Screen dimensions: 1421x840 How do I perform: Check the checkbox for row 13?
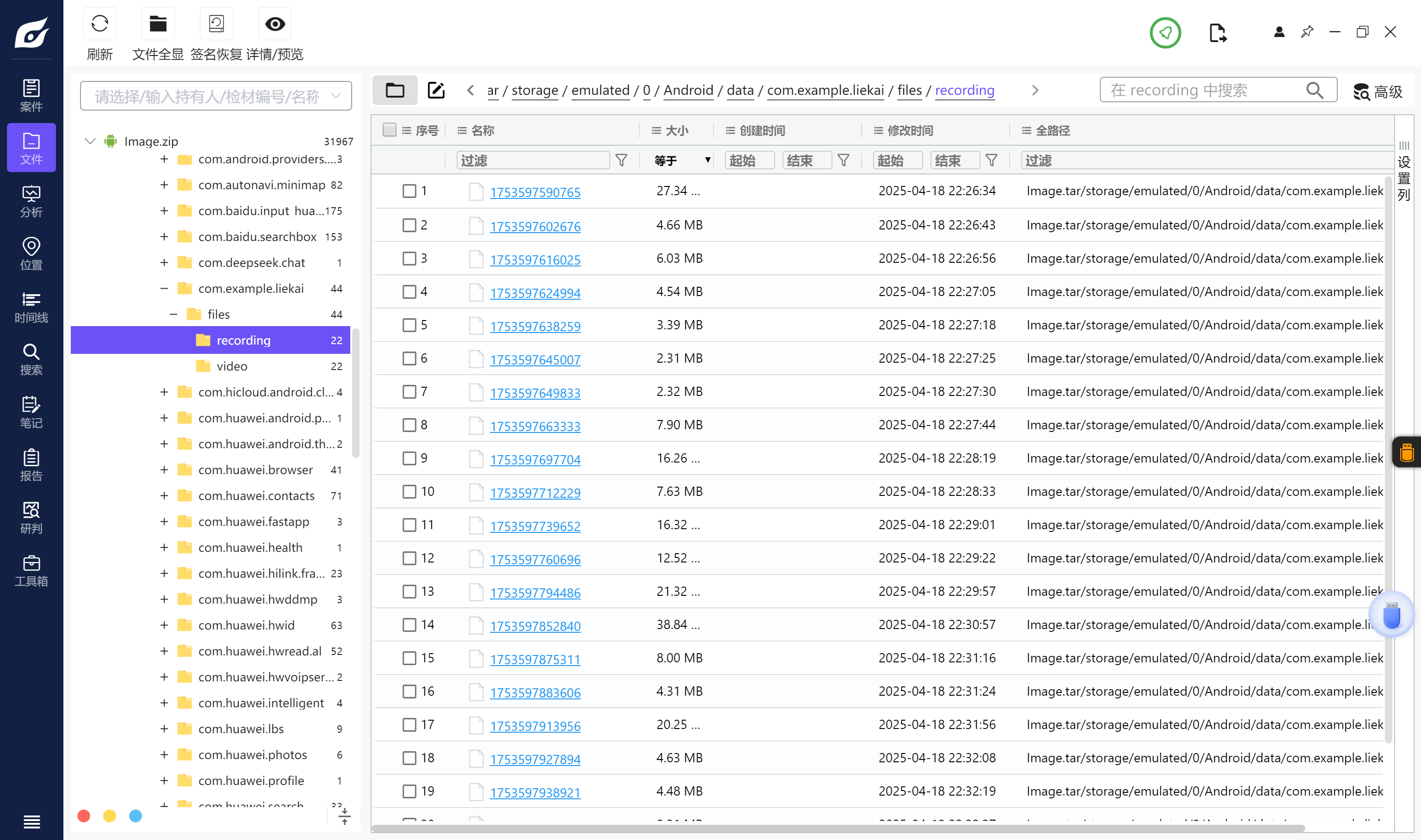(x=410, y=592)
